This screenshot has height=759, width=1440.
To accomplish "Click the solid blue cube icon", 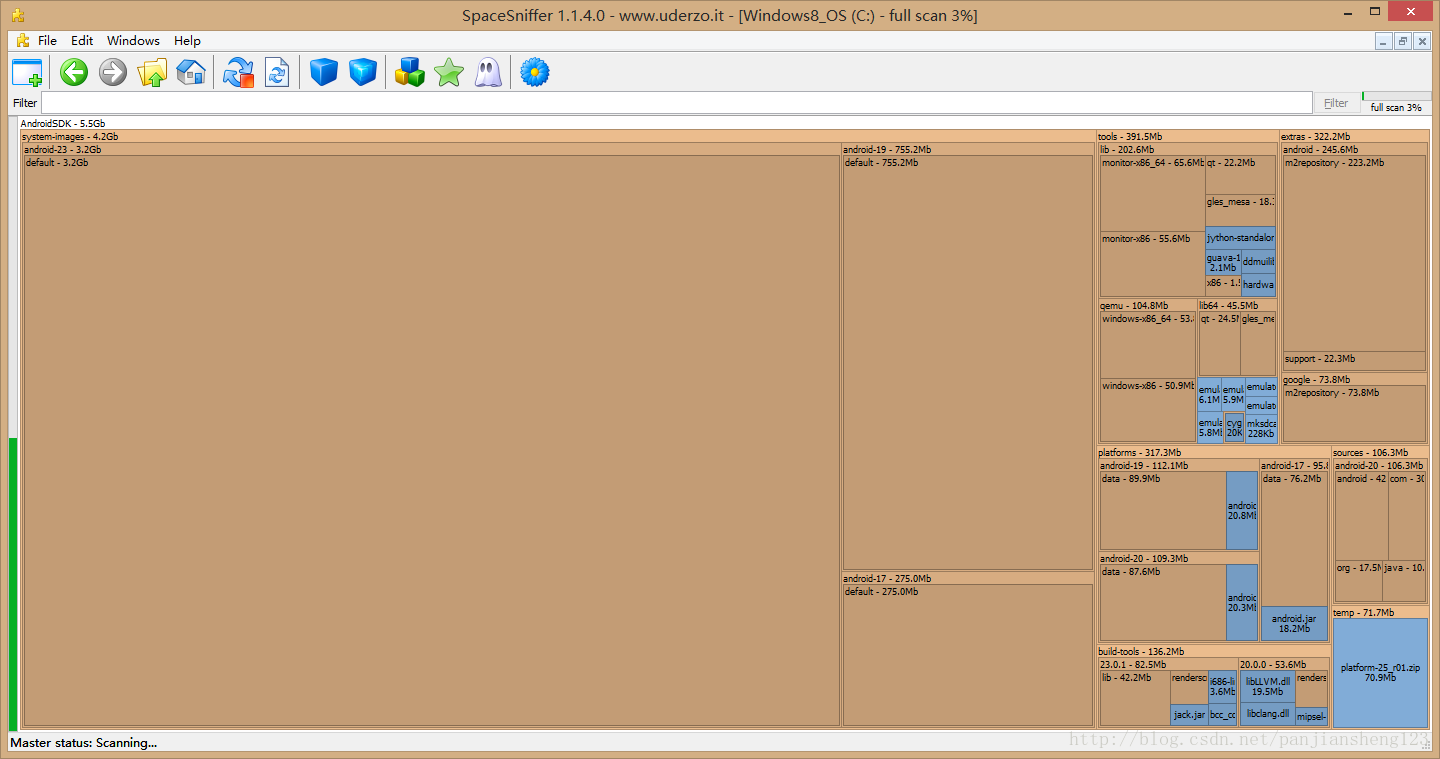I will point(324,72).
